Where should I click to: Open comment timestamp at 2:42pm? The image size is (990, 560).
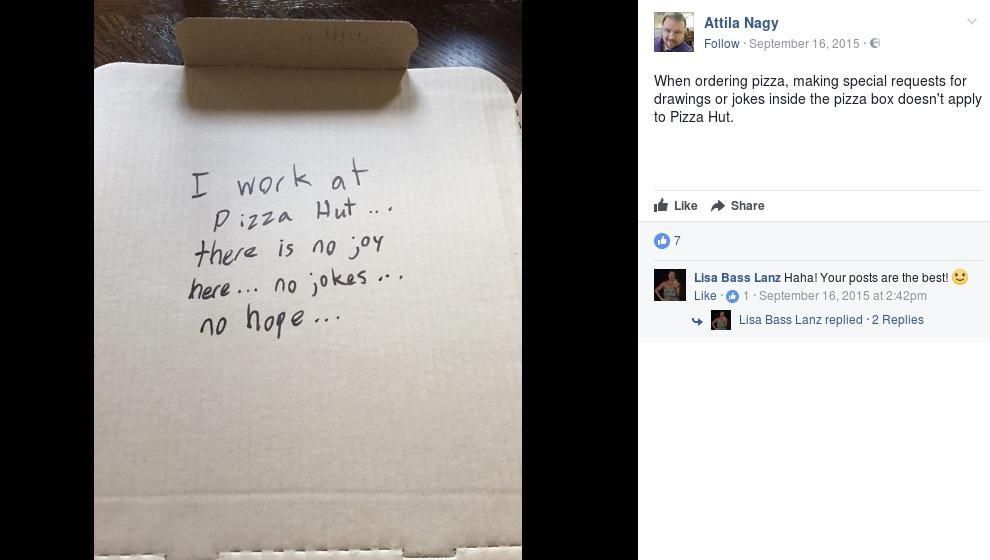842,295
